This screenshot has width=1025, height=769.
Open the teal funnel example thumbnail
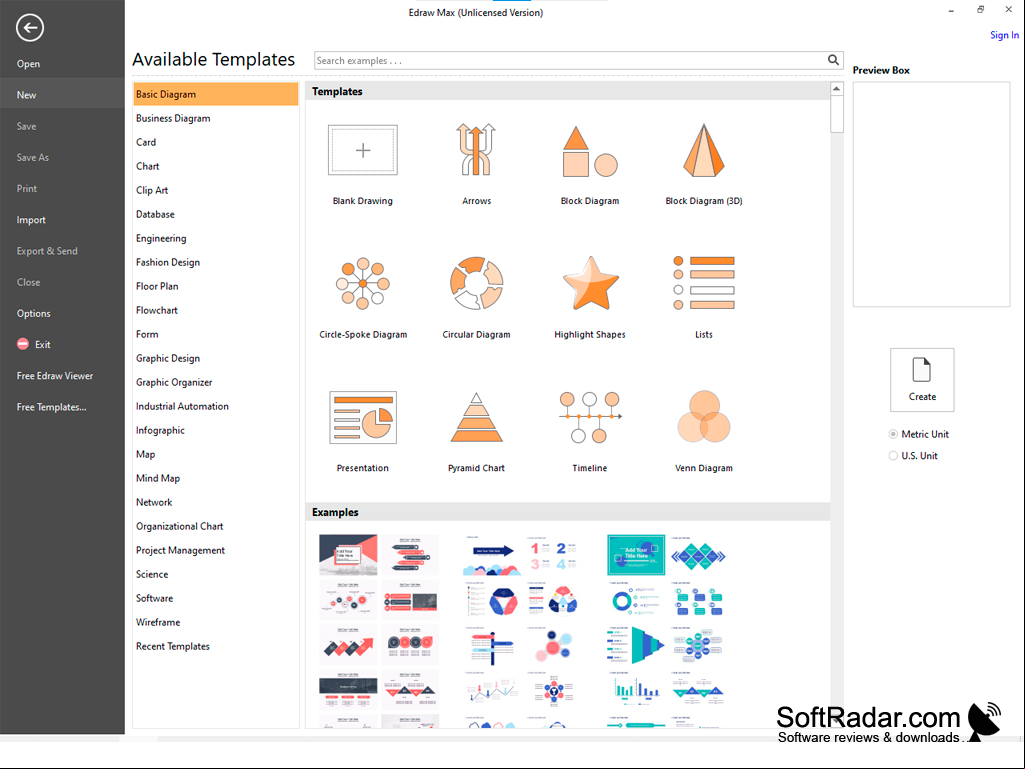636,645
